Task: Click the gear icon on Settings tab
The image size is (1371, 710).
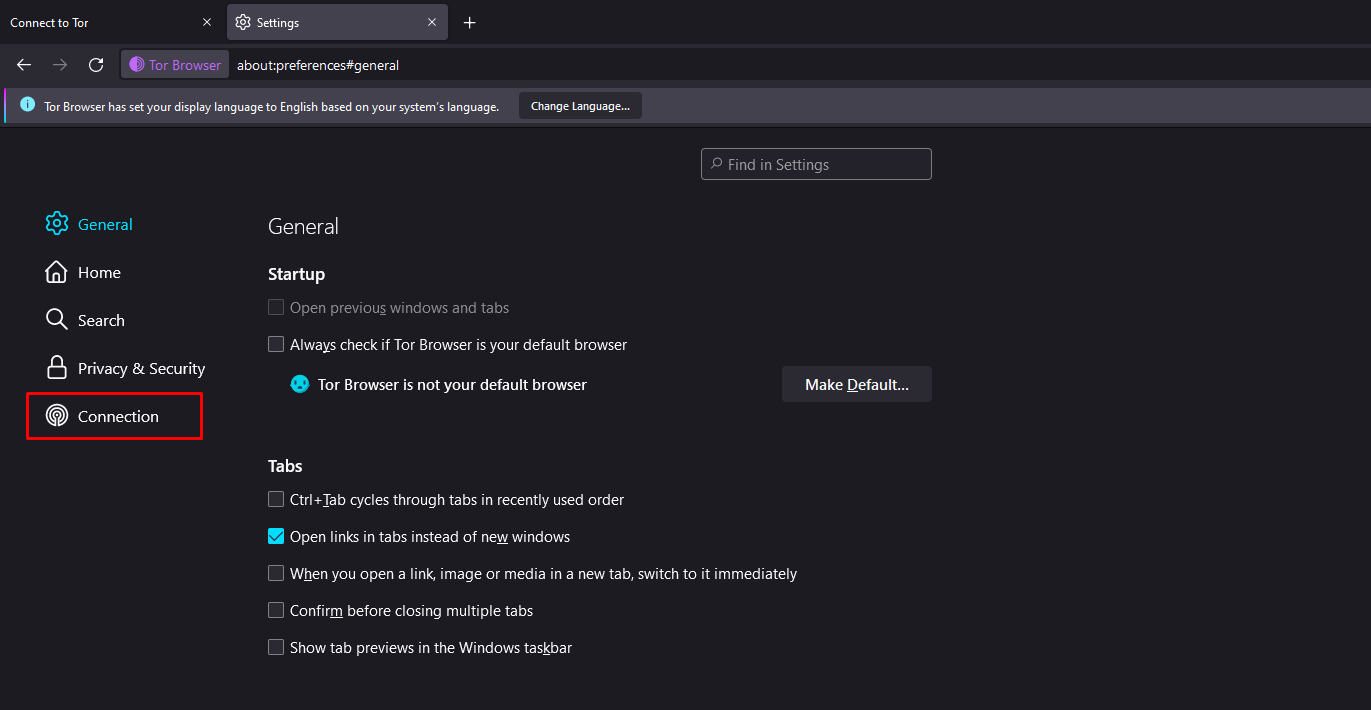Action: pyautogui.click(x=243, y=22)
